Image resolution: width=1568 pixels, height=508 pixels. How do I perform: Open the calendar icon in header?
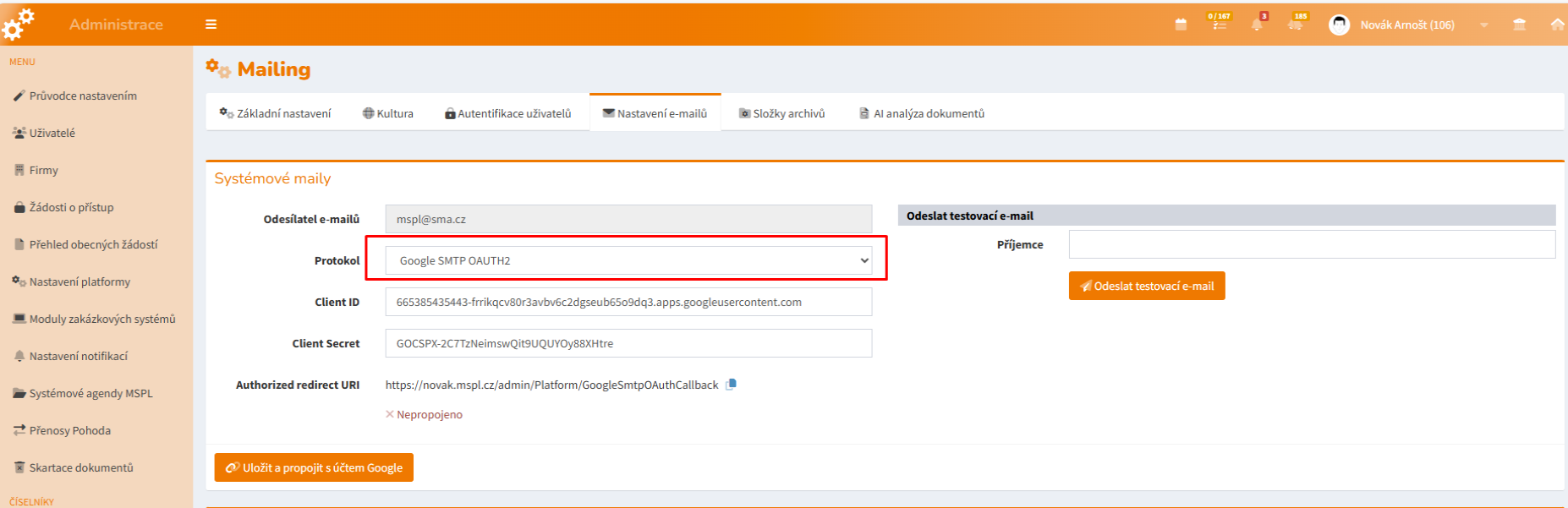pos(1181,25)
